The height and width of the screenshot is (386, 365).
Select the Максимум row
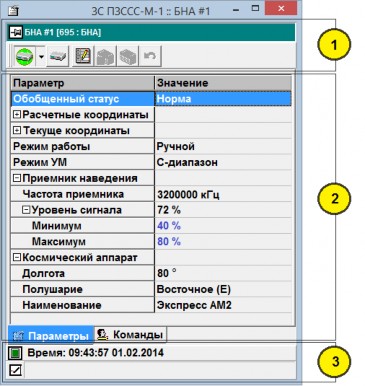[x=83, y=241]
